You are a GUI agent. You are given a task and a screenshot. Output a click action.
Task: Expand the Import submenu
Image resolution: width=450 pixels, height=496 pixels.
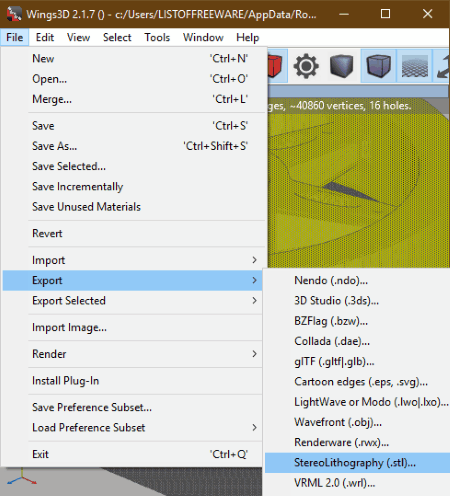pos(134,260)
